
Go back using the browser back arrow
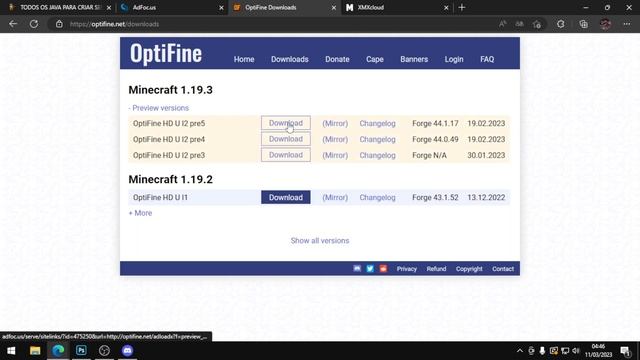tap(13, 24)
